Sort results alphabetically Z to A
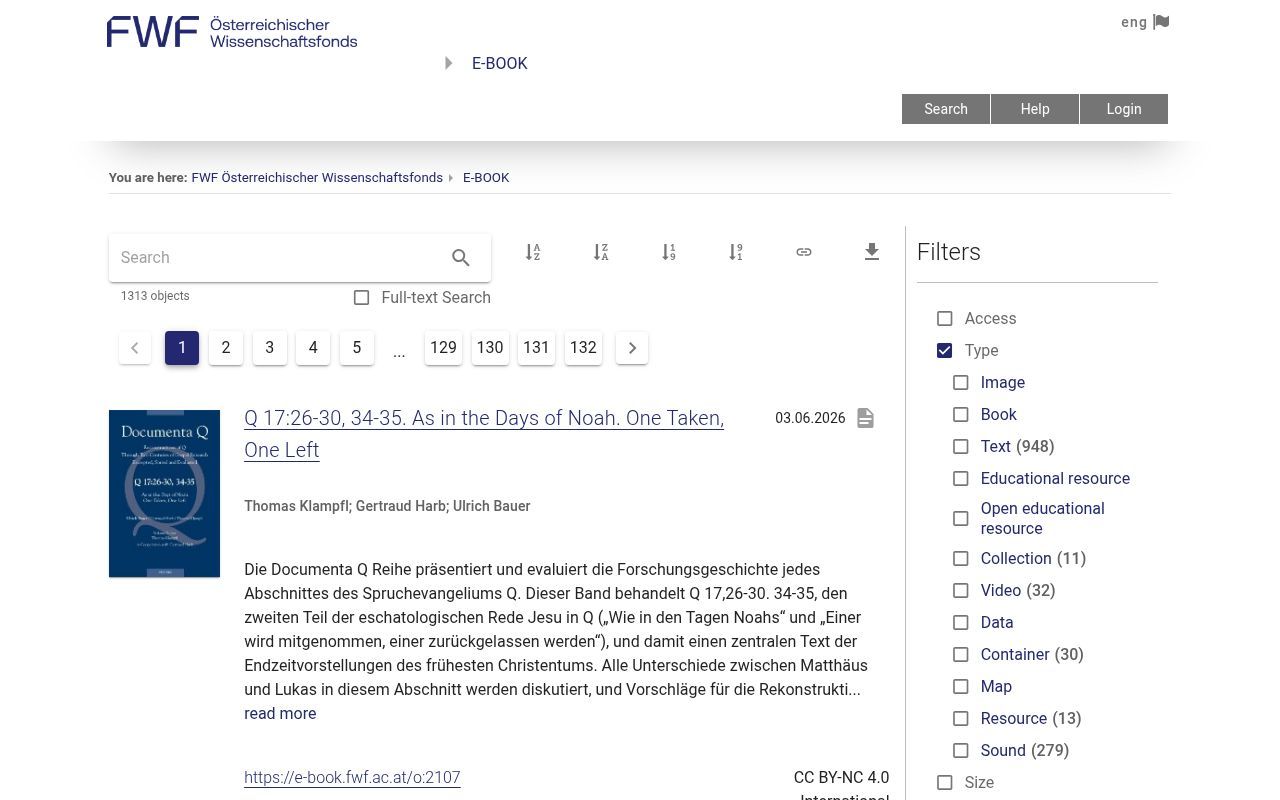The image size is (1280, 800). (601, 252)
